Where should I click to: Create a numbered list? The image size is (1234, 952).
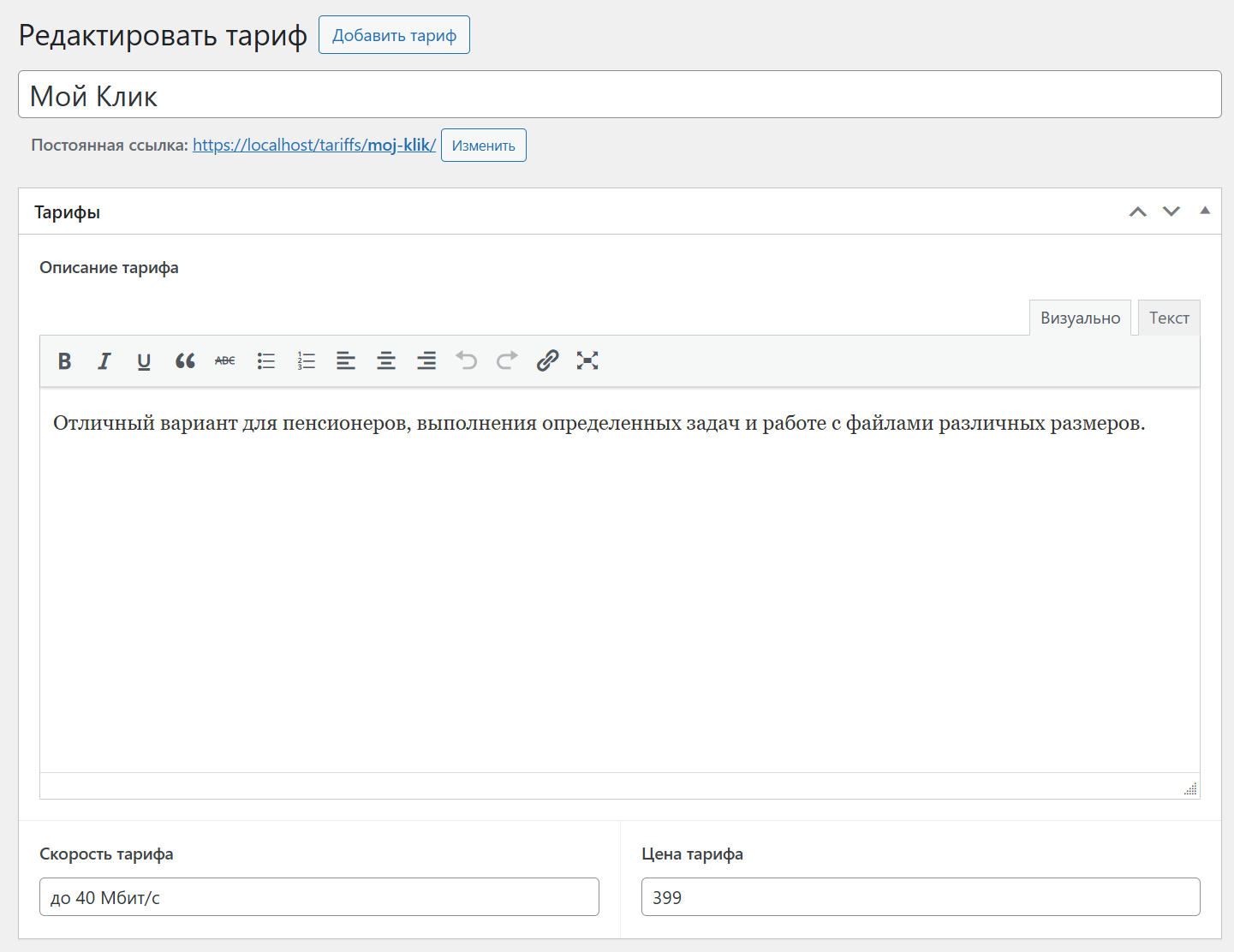coord(307,361)
